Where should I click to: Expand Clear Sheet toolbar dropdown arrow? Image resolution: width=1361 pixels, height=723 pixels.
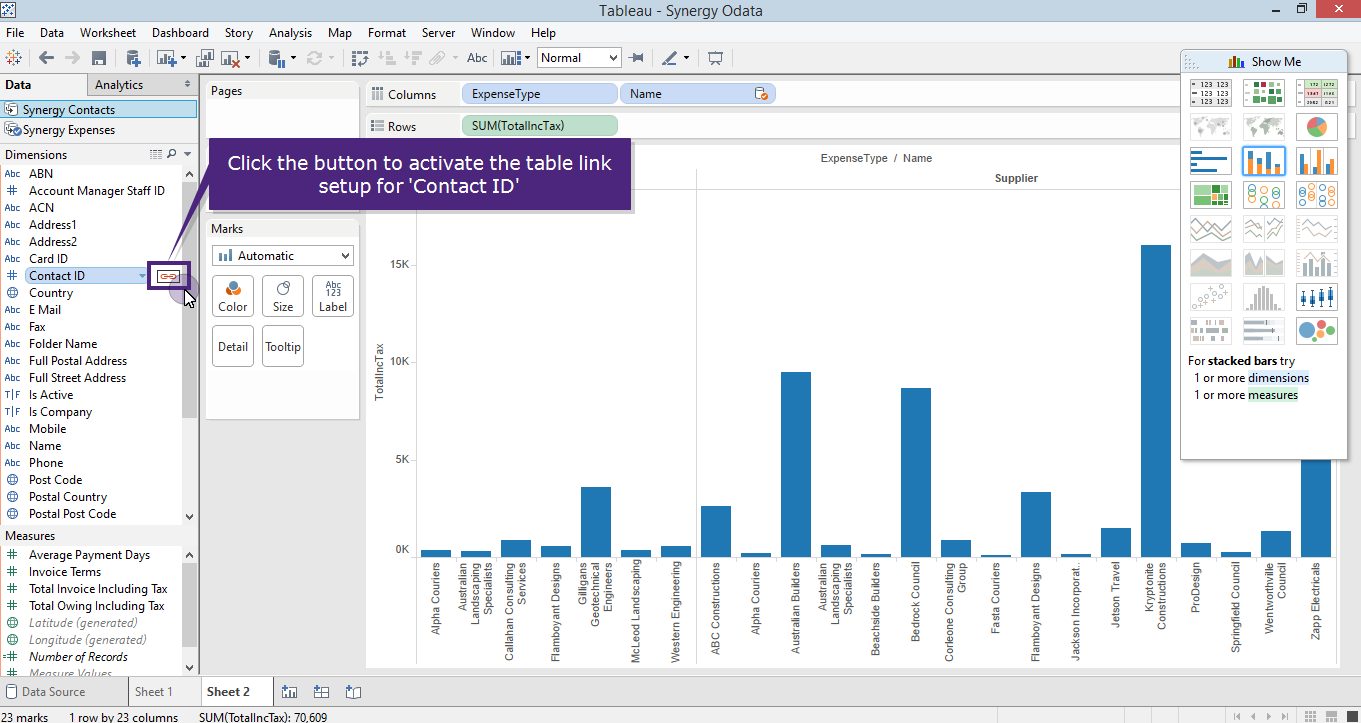(247, 58)
